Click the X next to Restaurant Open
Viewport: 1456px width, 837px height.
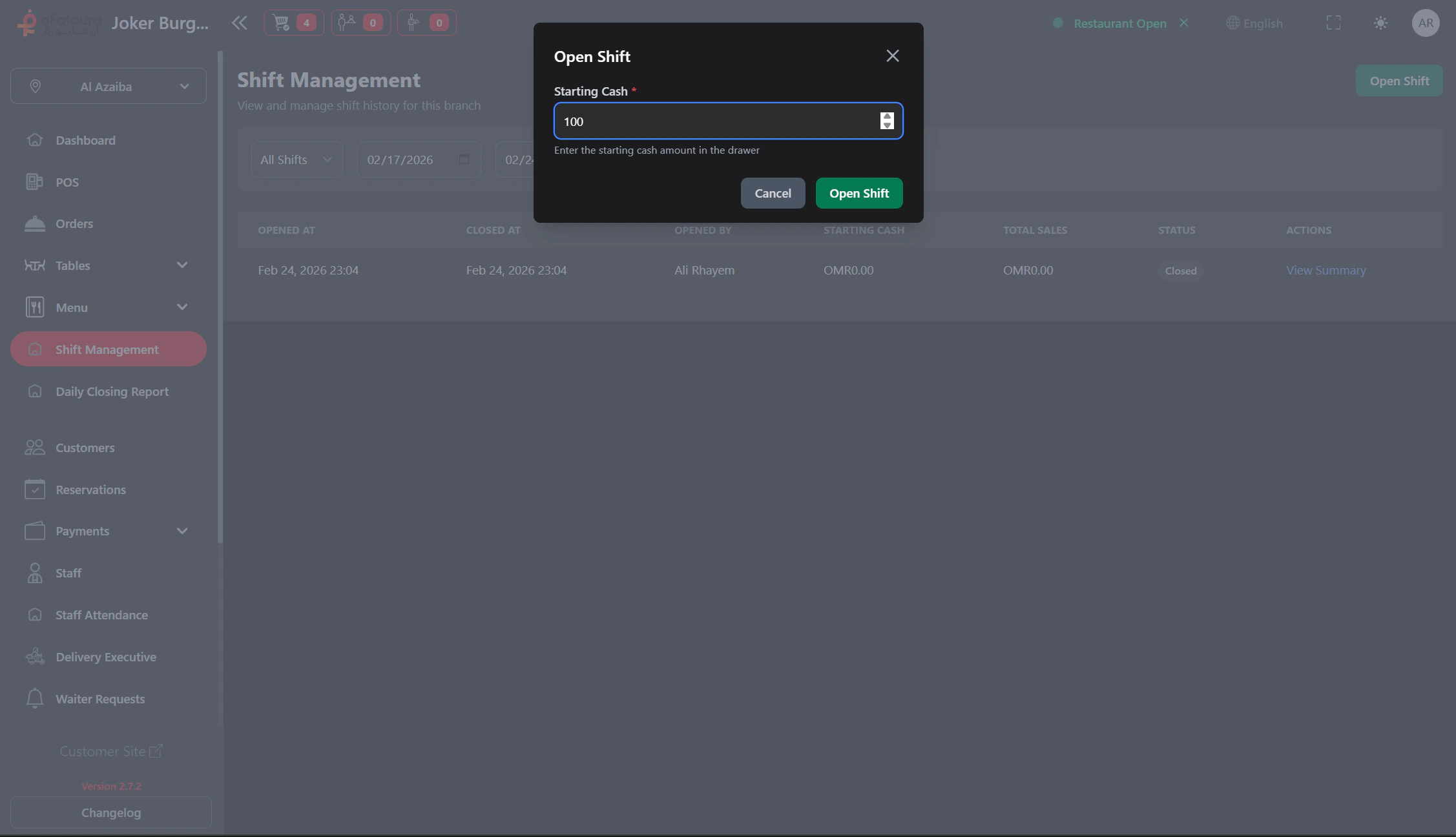(1183, 23)
